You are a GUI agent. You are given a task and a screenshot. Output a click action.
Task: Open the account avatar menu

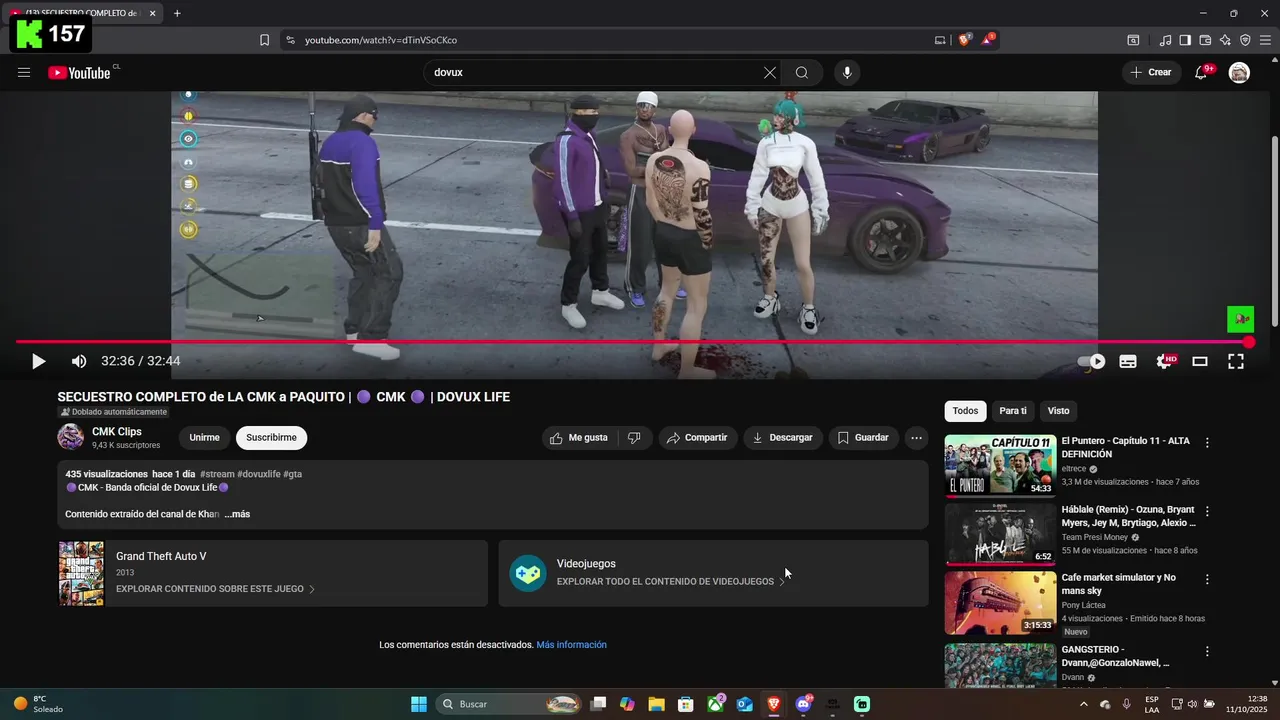pyautogui.click(x=1239, y=72)
